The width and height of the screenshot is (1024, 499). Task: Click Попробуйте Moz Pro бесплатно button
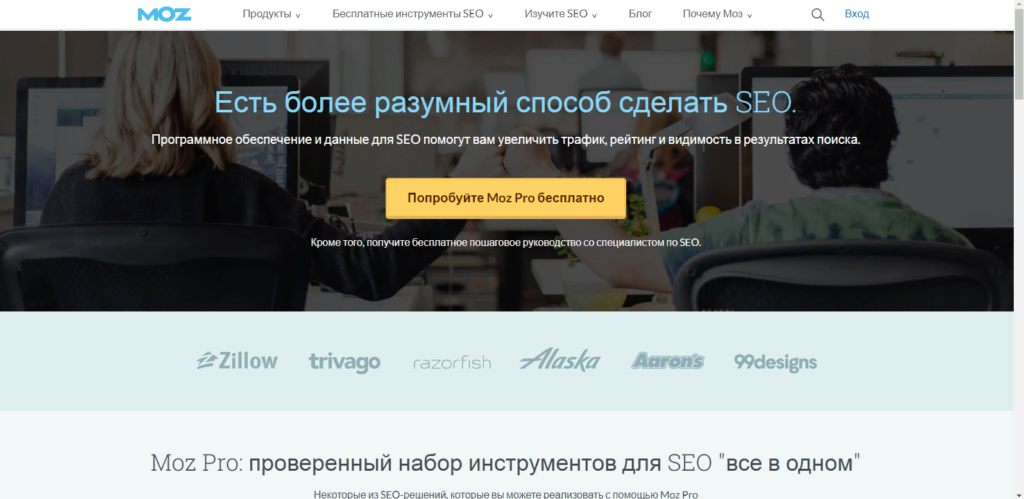505,198
